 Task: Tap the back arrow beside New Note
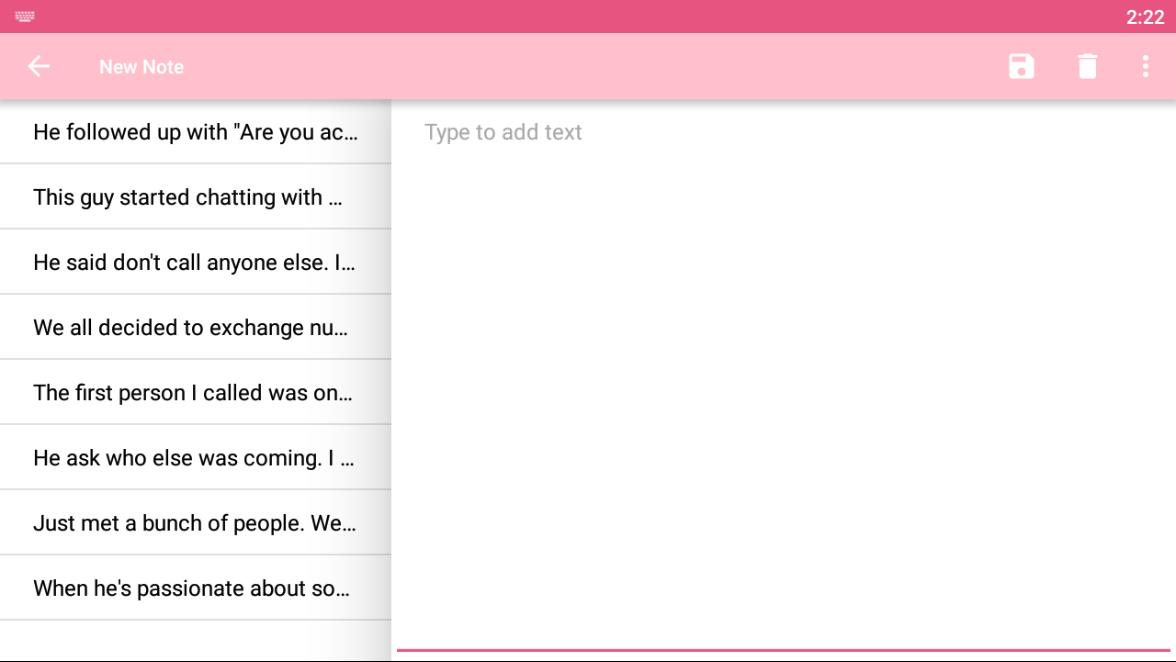click(x=38, y=67)
